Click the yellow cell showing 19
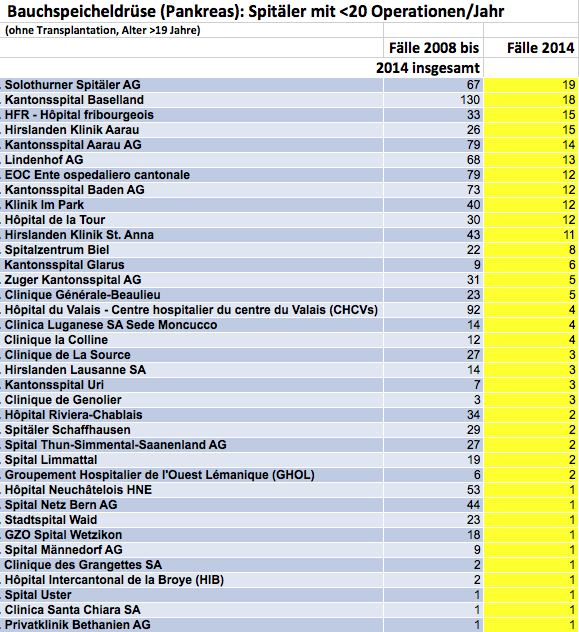 531,85
